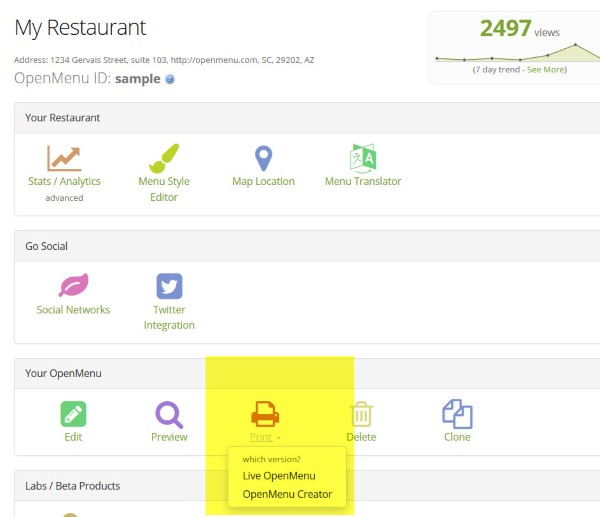Select Live OpenMenu from Print menu
600x517 pixels.
pyautogui.click(x=278, y=475)
